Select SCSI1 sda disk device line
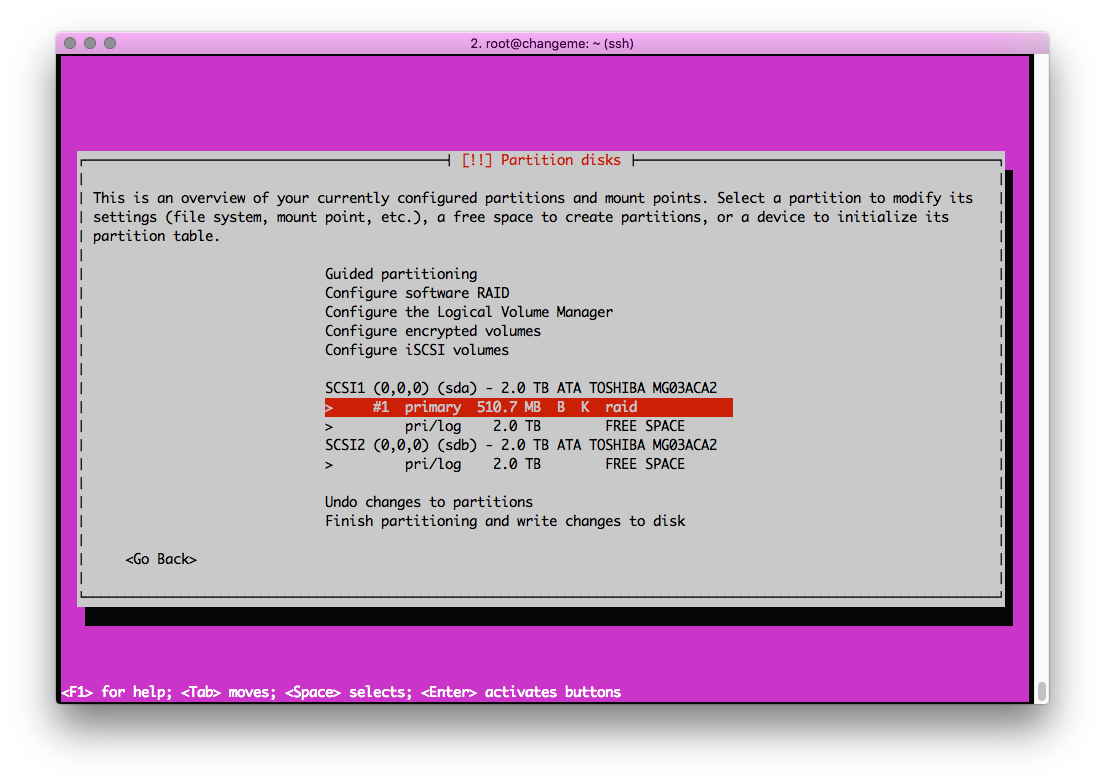Image resolution: width=1105 pixels, height=784 pixels. pyautogui.click(x=520, y=388)
